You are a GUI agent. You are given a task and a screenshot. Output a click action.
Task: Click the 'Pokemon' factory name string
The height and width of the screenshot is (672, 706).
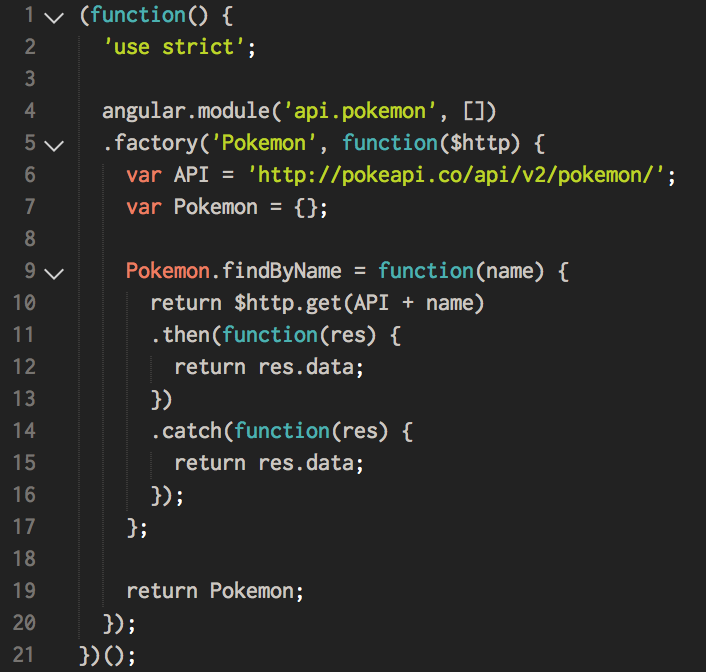point(264,143)
